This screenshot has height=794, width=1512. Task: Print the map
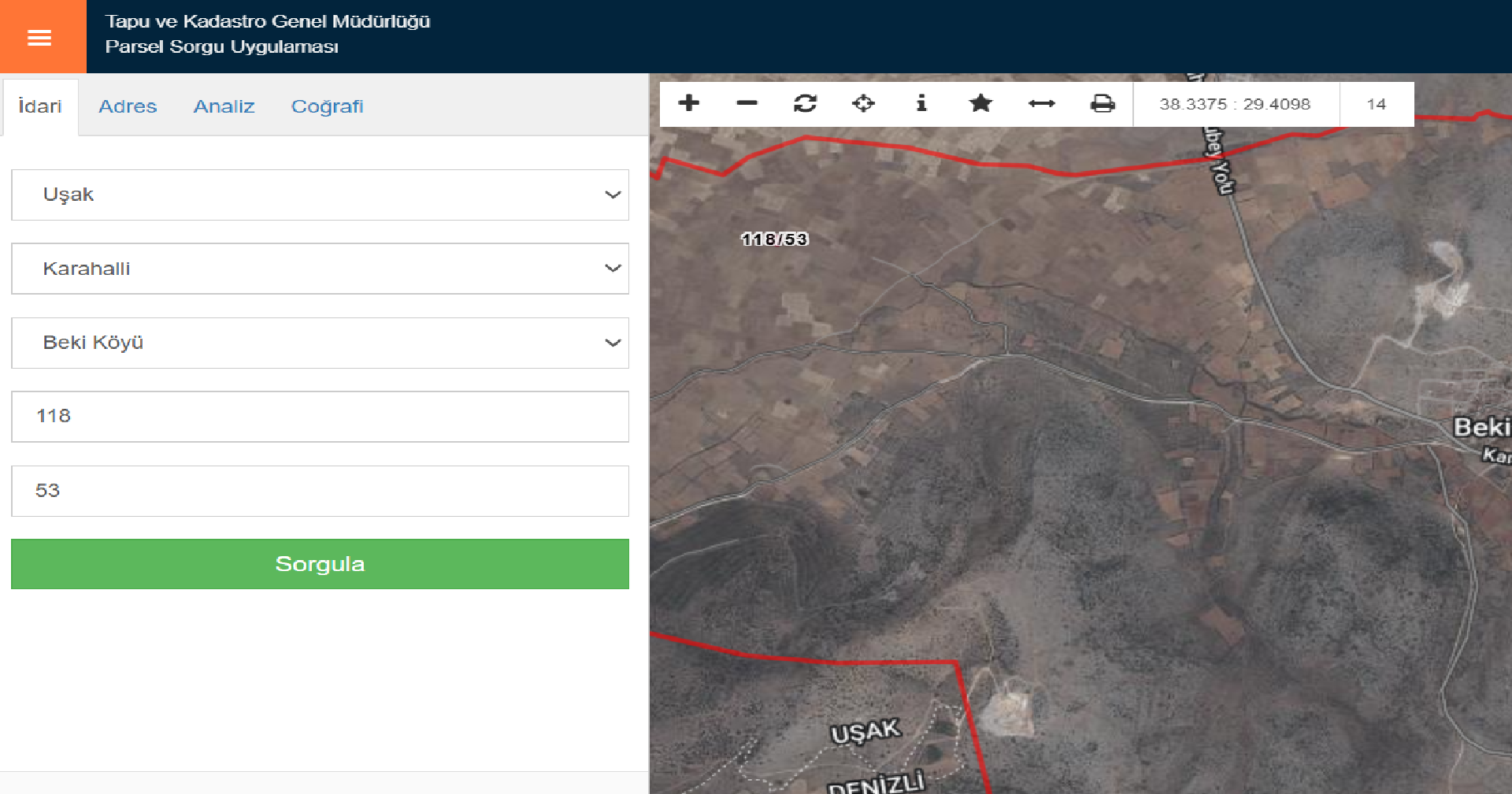(x=1102, y=103)
